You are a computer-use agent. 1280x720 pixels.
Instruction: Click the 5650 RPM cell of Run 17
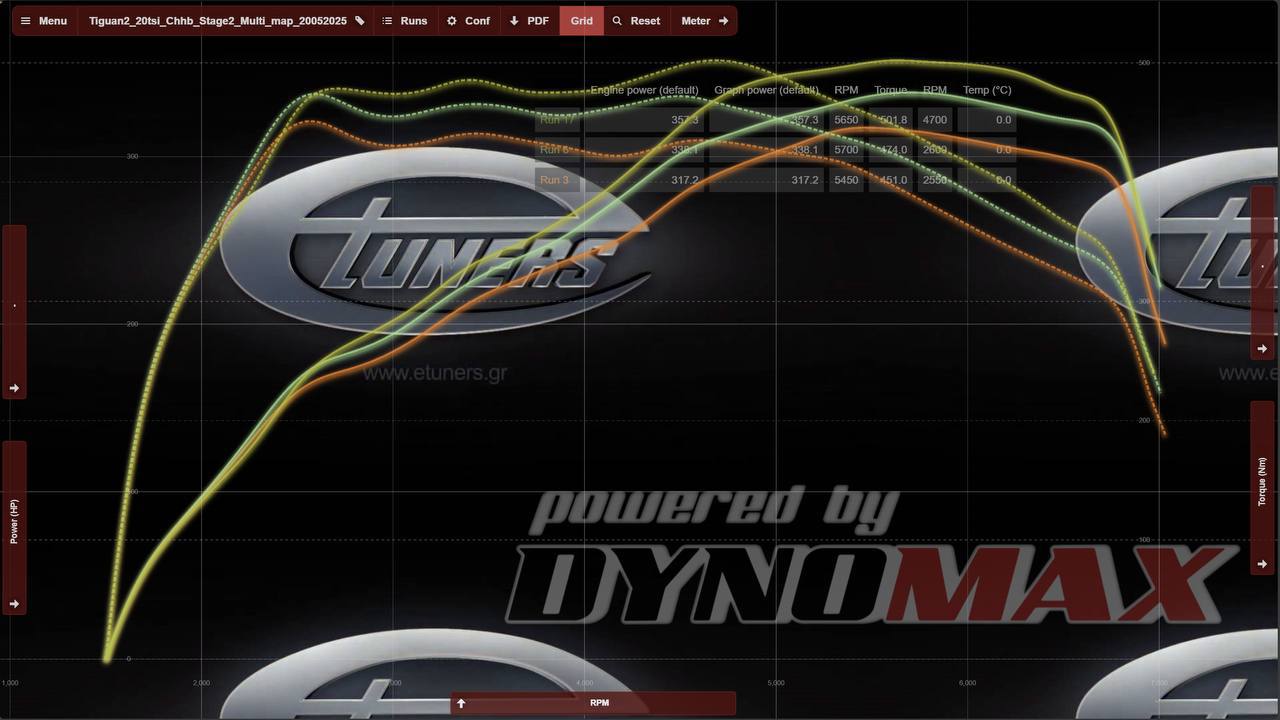pos(846,120)
